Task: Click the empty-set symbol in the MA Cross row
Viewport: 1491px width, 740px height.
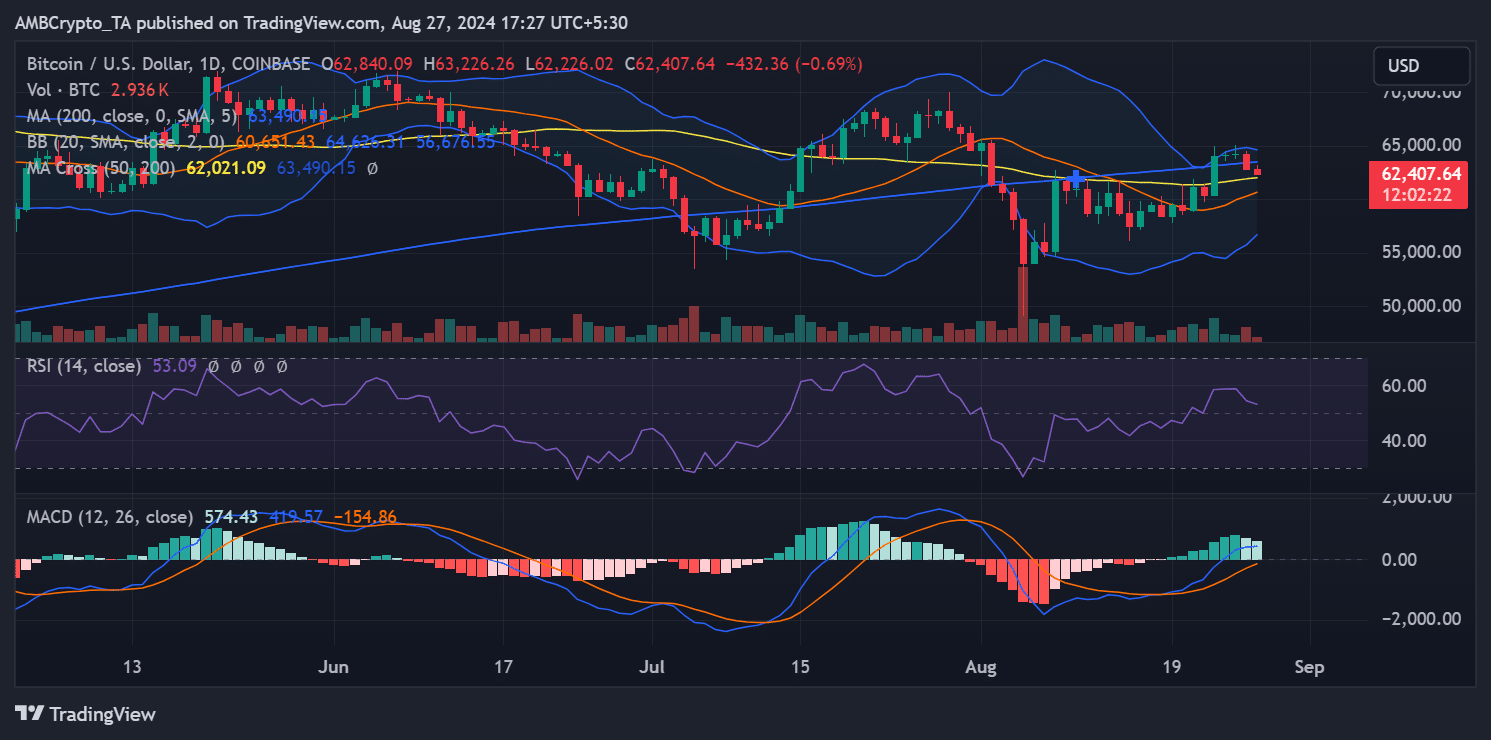Action: (372, 168)
